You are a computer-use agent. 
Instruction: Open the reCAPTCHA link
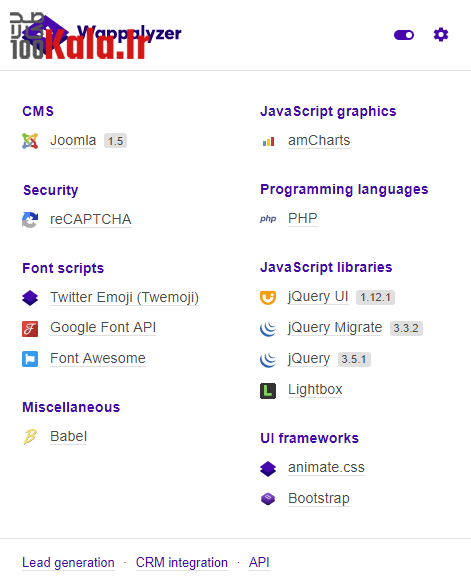click(90, 219)
